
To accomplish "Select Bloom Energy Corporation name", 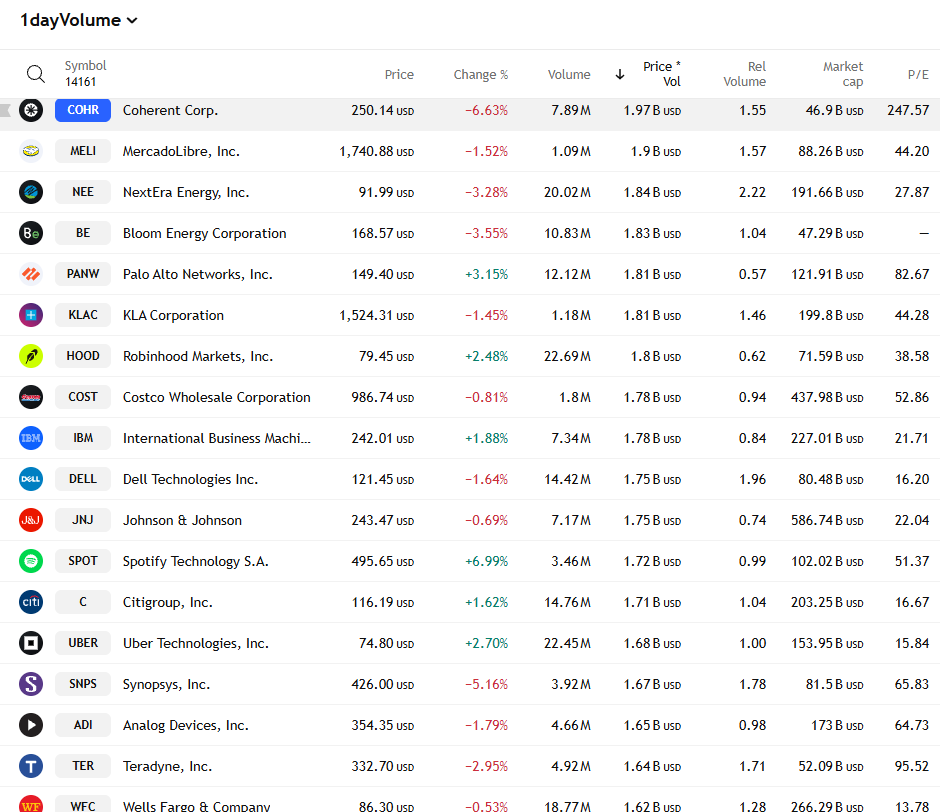I will click(204, 233).
